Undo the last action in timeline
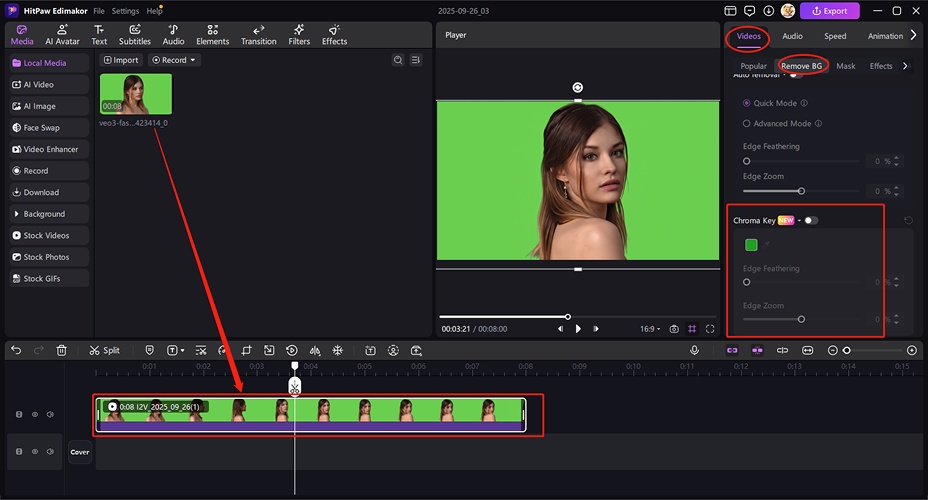This screenshot has width=928, height=500. [16, 350]
